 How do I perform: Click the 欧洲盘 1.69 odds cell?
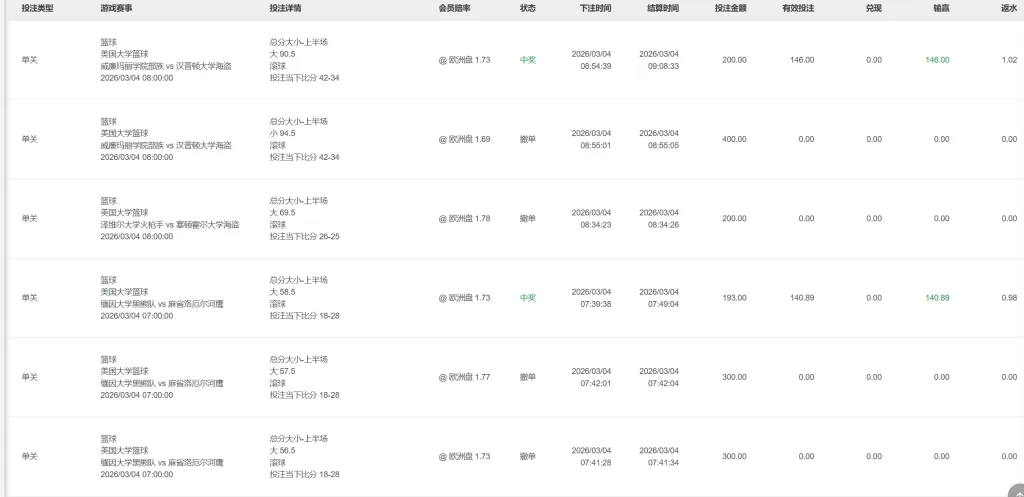(464, 139)
